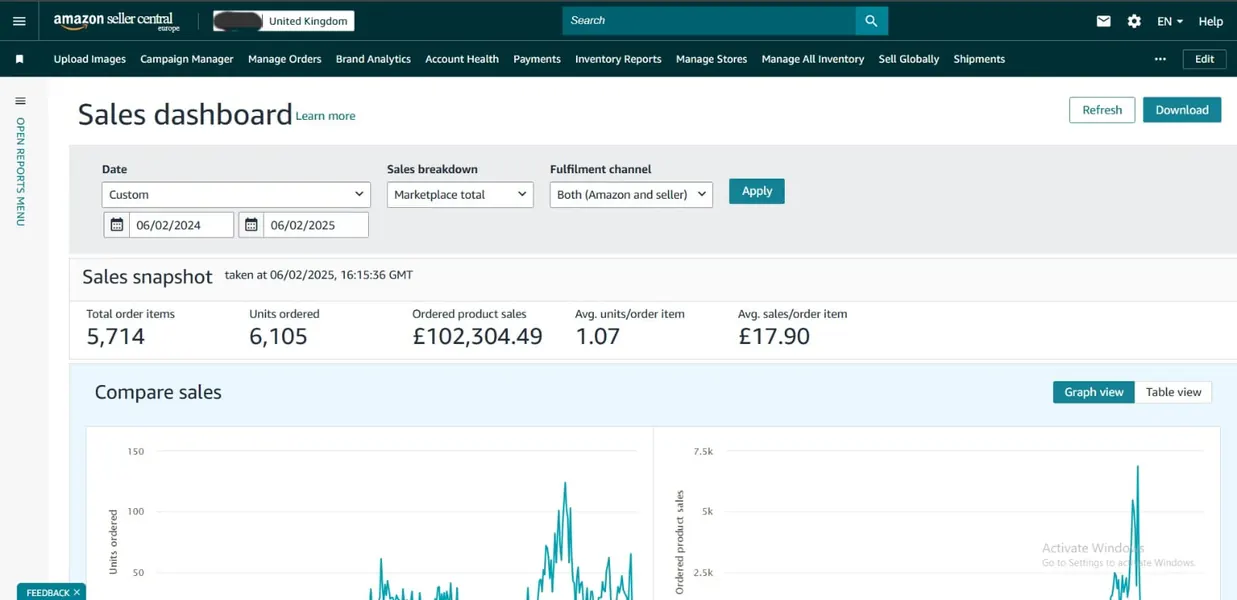The width and height of the screenshot is (1237, 600).
Task: Open the Date range Custom dropdown
Action: tap(236, 194)
